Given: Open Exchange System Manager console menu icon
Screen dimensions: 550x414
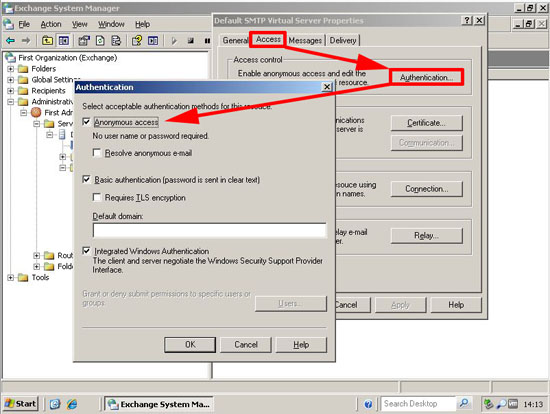Looking at the screenshot, I should 8,24.
